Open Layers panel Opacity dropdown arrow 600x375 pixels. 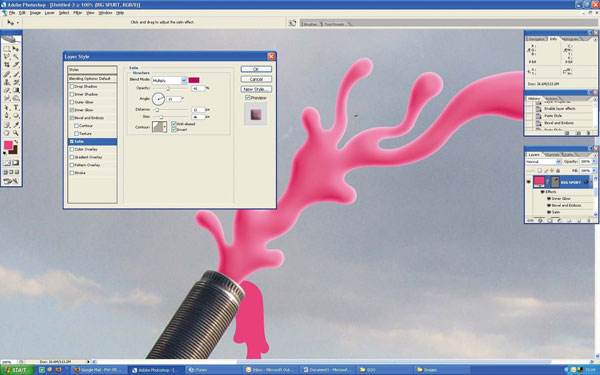[594, 162]
